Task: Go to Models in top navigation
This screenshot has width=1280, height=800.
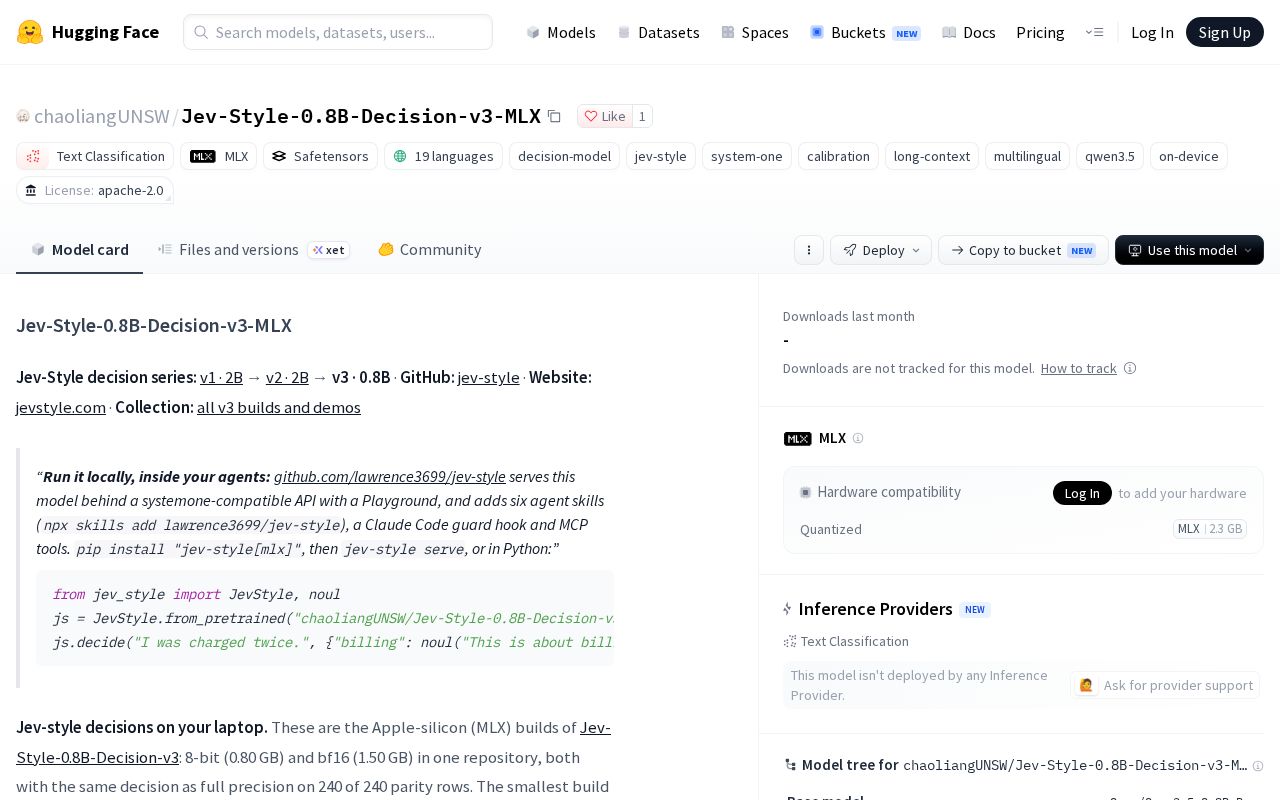Action: 561,32
